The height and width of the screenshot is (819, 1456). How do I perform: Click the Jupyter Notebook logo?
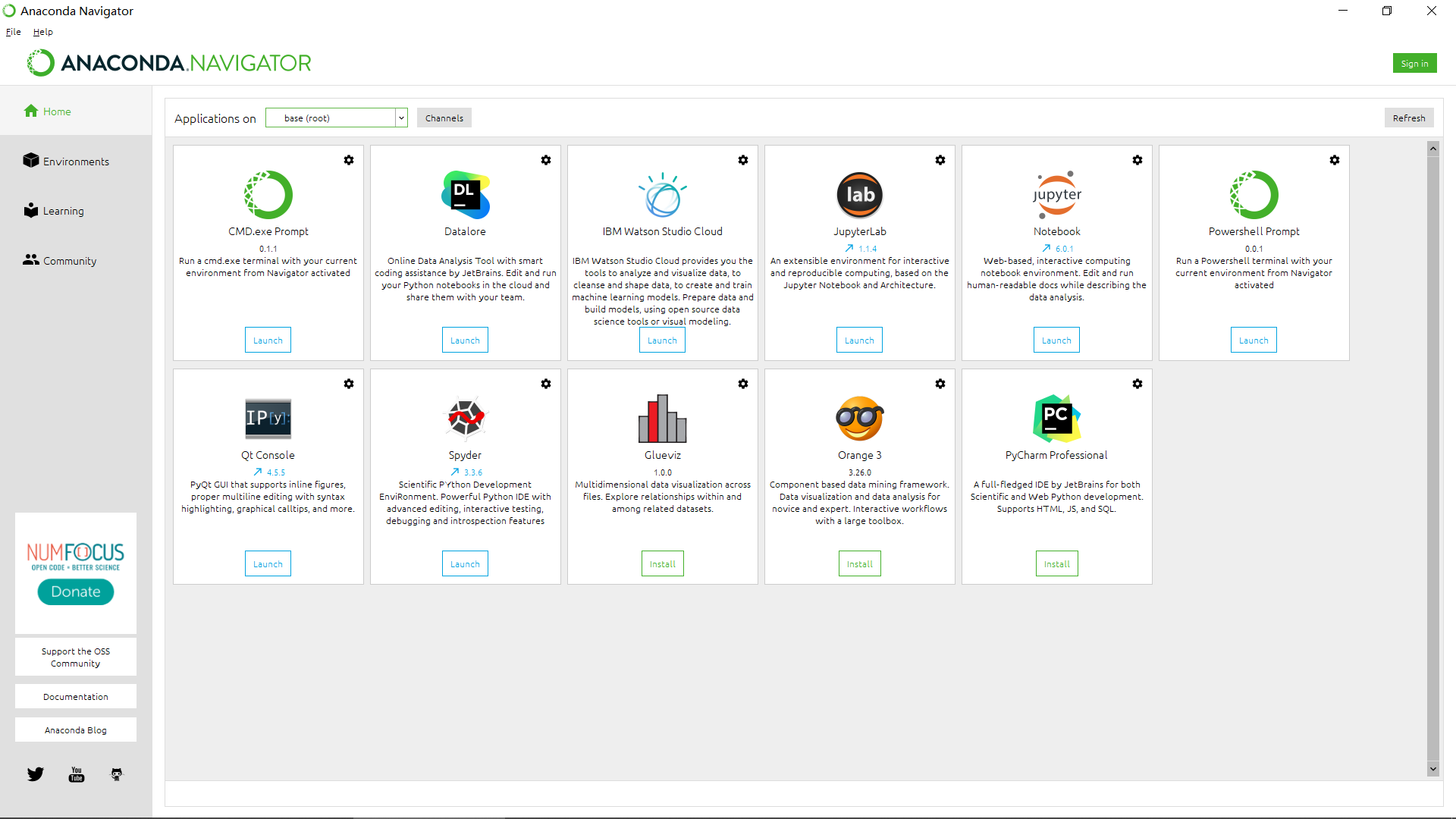1057,195
